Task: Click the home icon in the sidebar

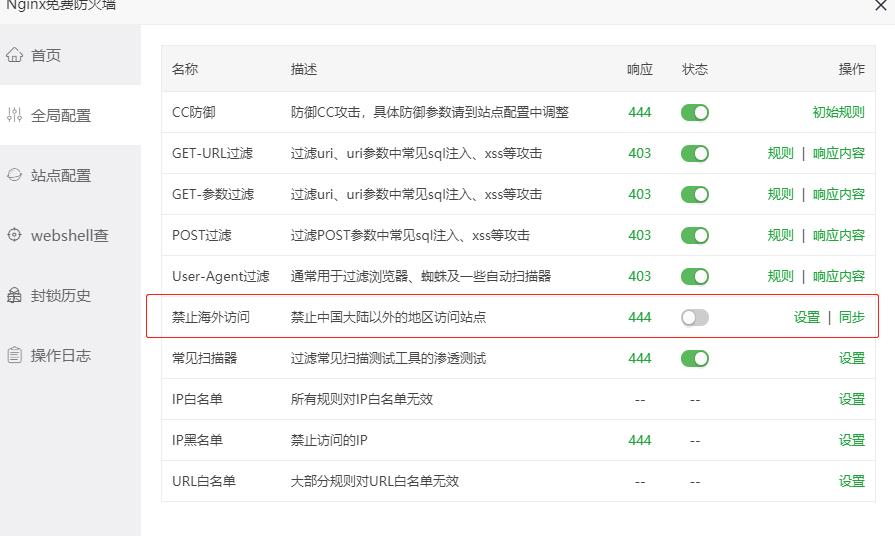Action: point(14,55)
